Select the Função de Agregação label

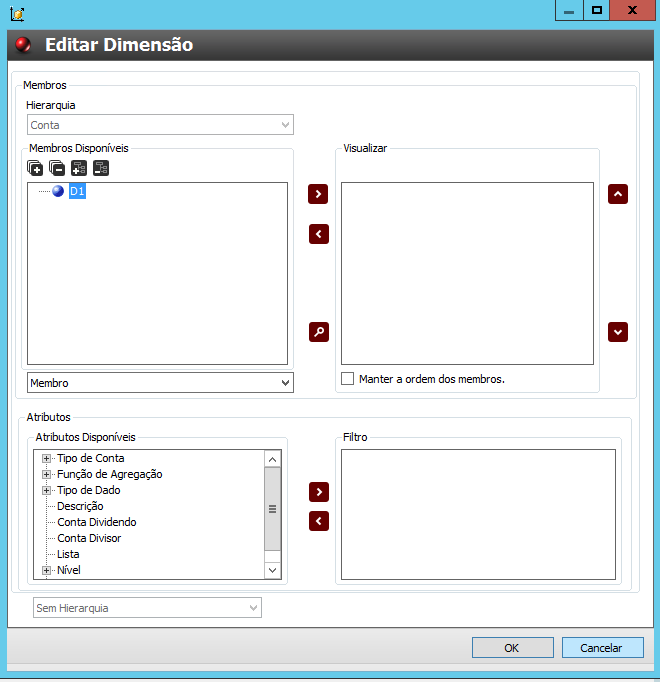[110, 475]
